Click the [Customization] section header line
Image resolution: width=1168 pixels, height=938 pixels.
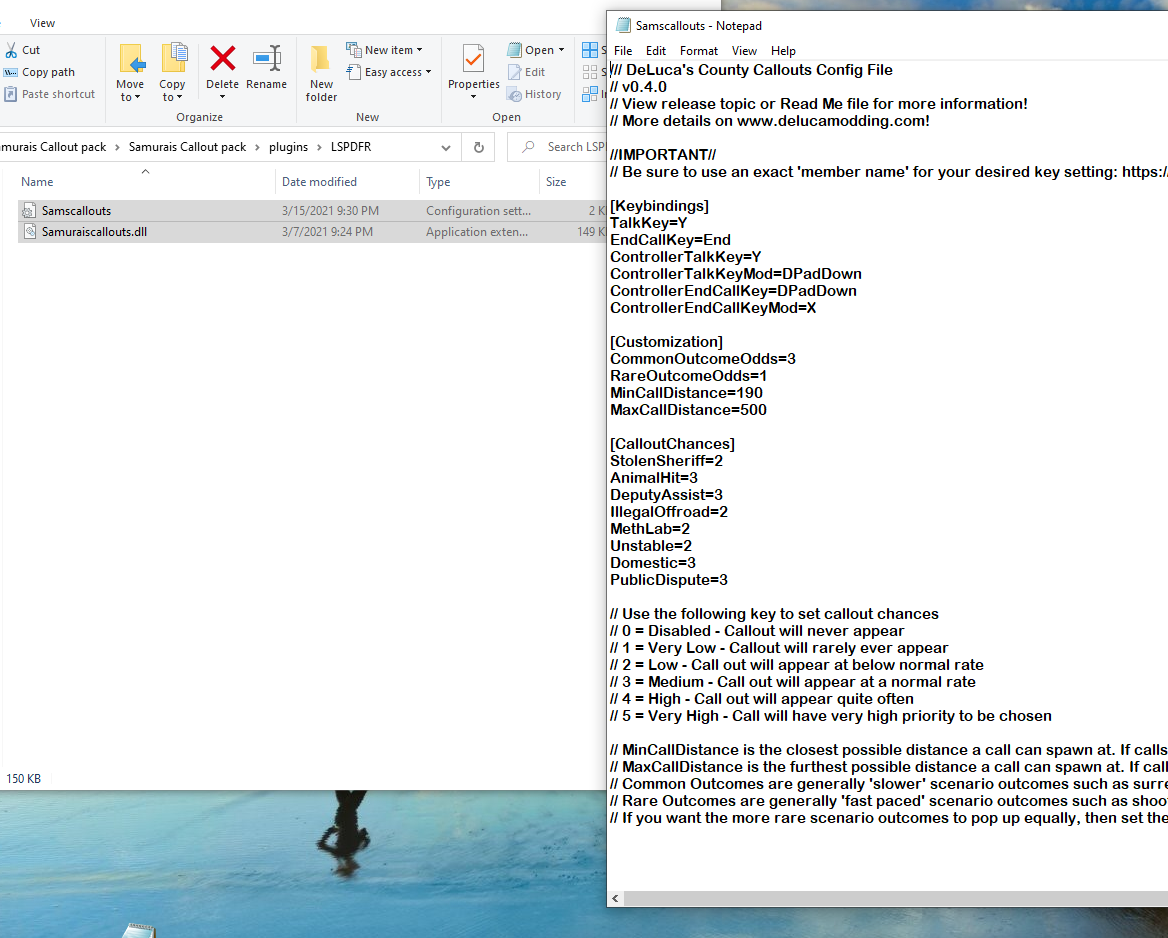click(667, 342)
